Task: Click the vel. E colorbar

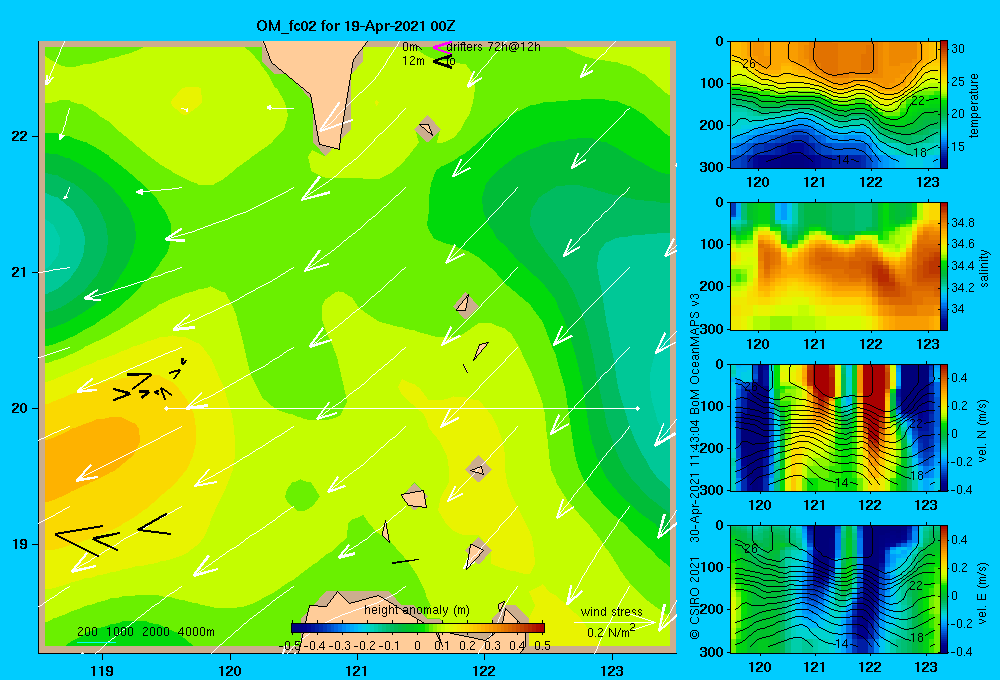Action: coord(944,589)
